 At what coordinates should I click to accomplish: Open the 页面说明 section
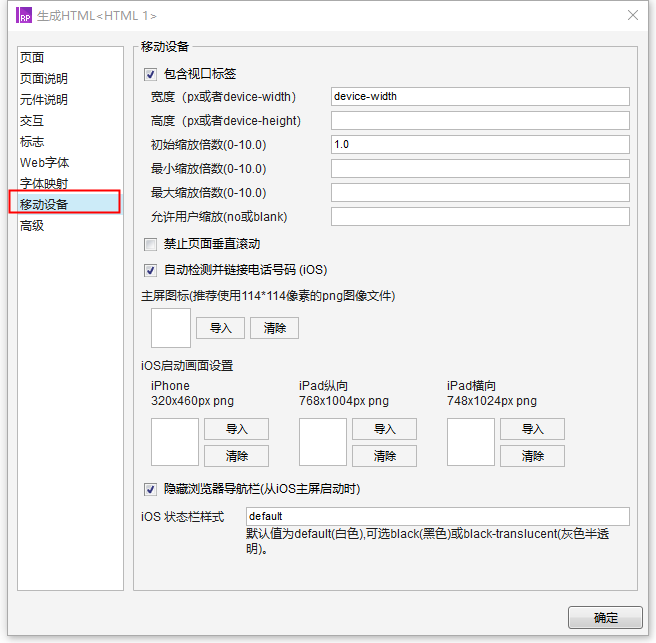pyautogui.click(x=44, y=79)
